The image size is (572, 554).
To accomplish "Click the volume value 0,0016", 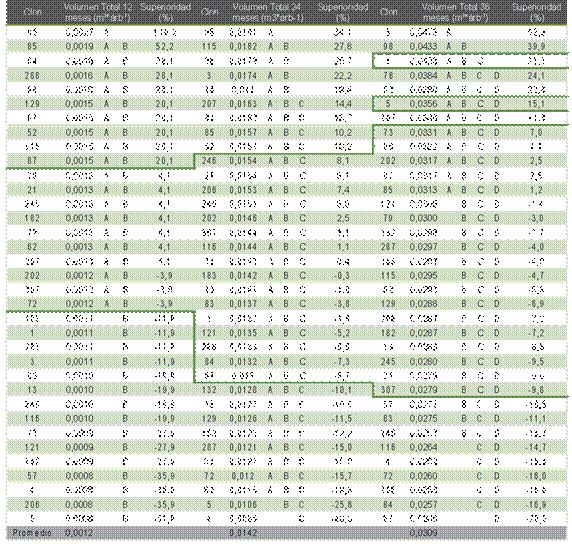I will click(80, 75).
